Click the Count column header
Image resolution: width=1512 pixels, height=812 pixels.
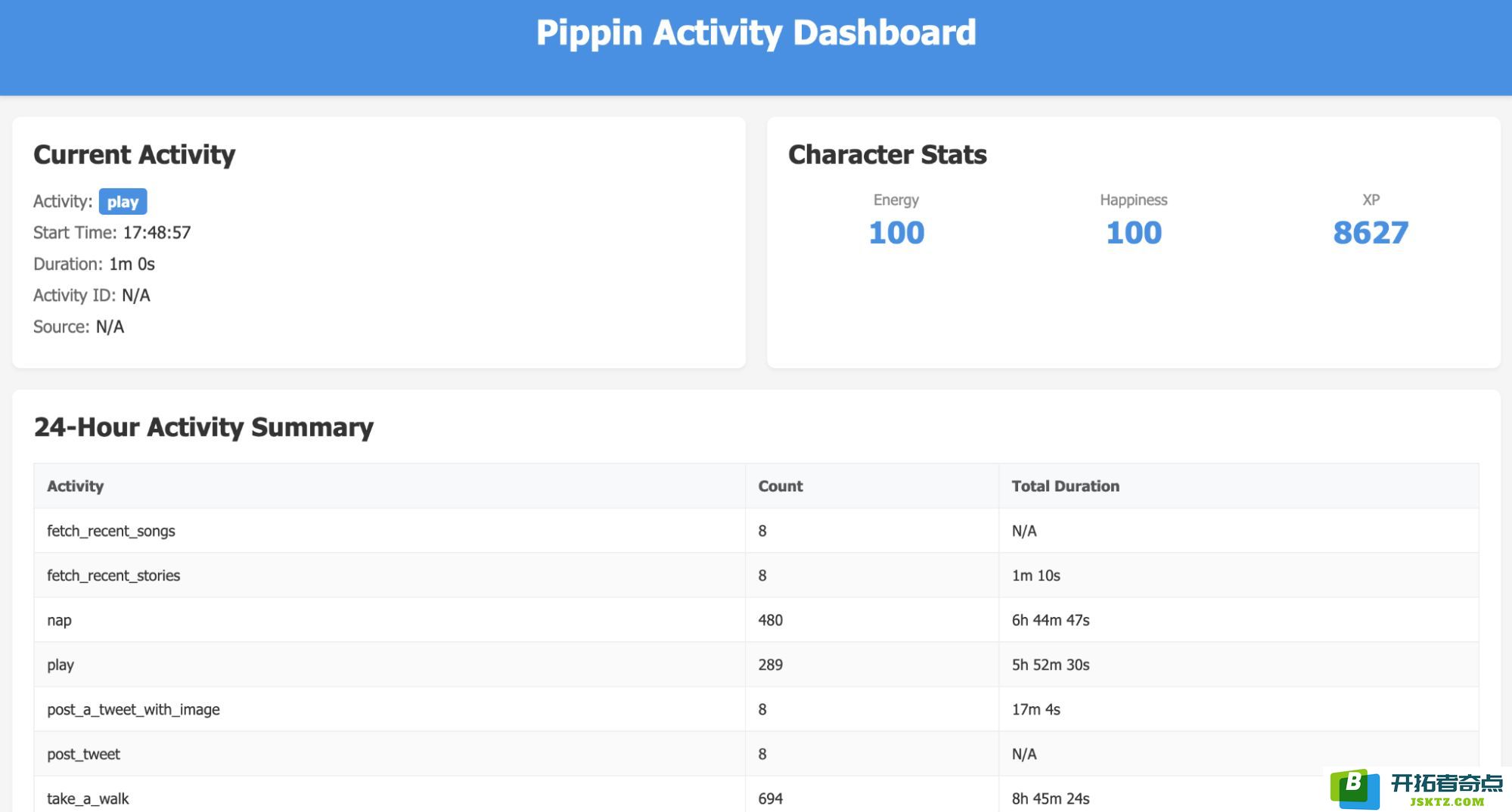(780, 486)
